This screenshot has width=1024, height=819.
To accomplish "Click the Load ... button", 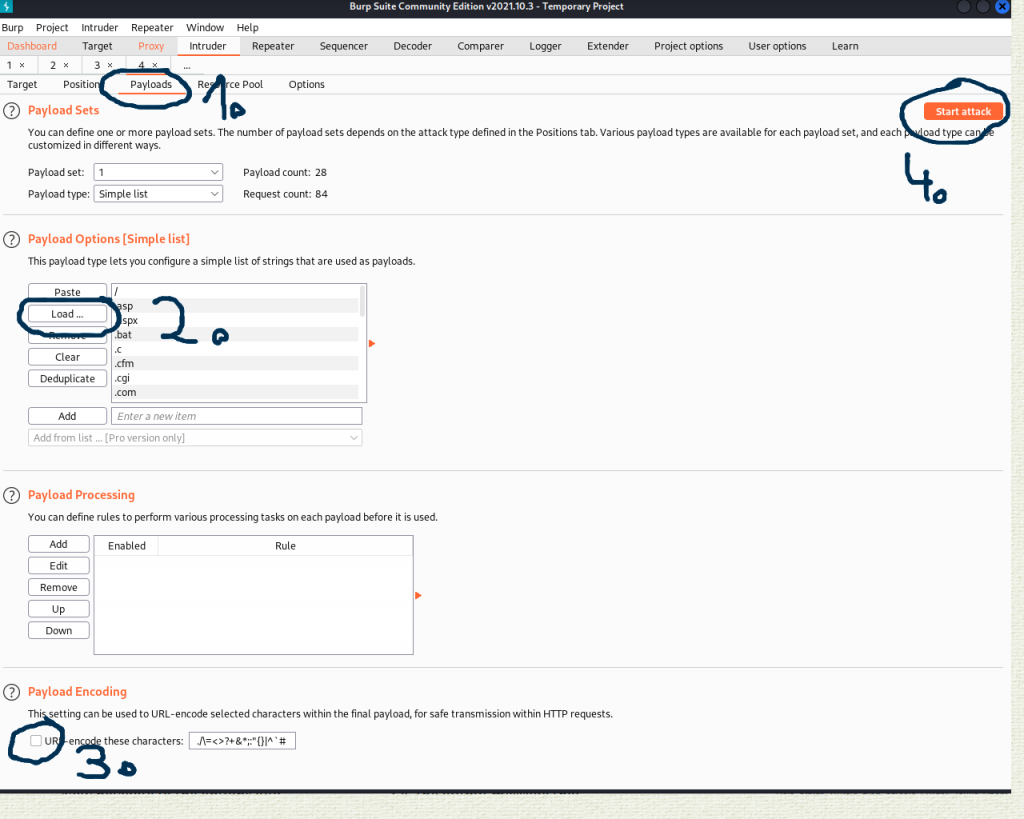I will [67, 314].
